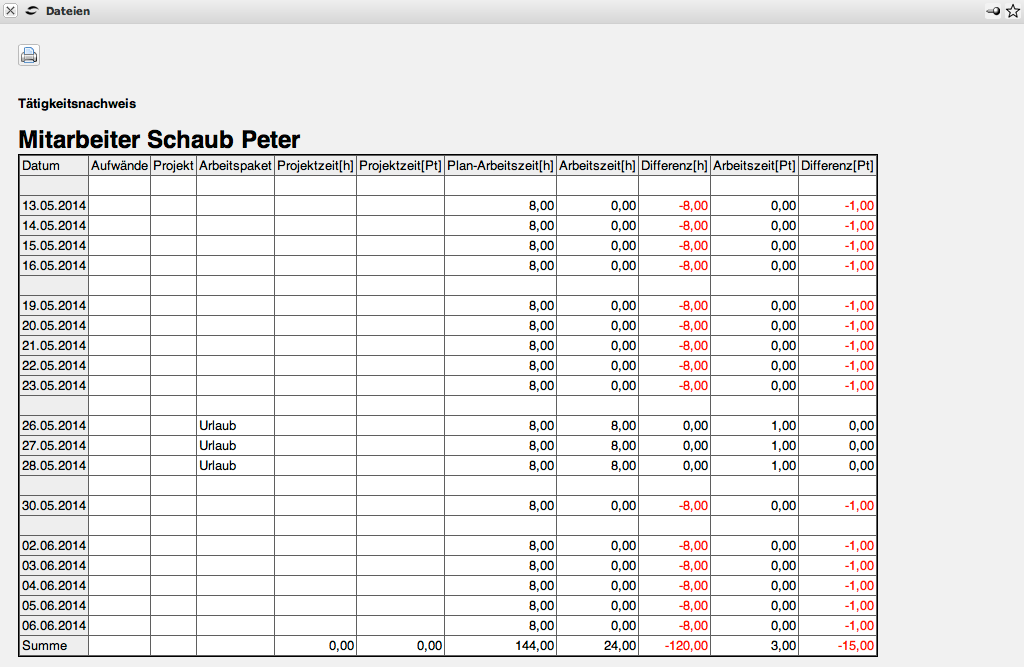Screen dimensions: 1024x667
Task: Select the 30.05.2014 date cell
Action: [54, 506]
